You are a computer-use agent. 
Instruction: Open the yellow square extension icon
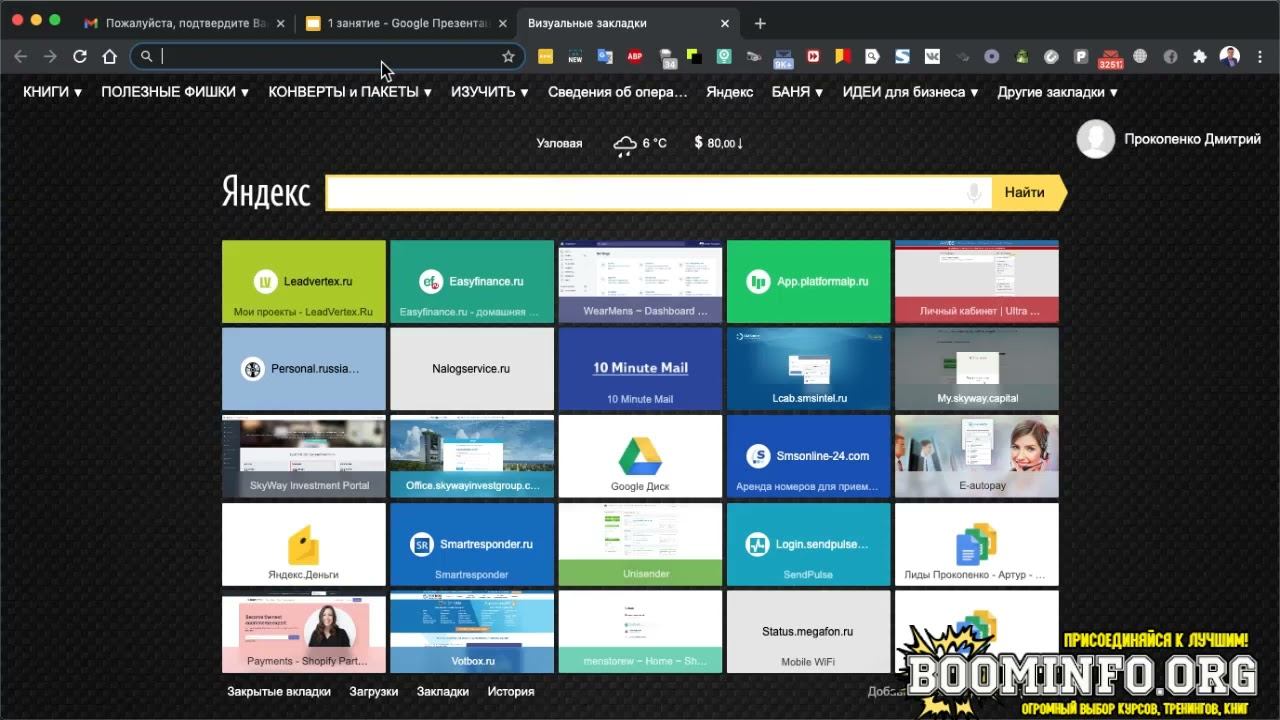point(545,57)
